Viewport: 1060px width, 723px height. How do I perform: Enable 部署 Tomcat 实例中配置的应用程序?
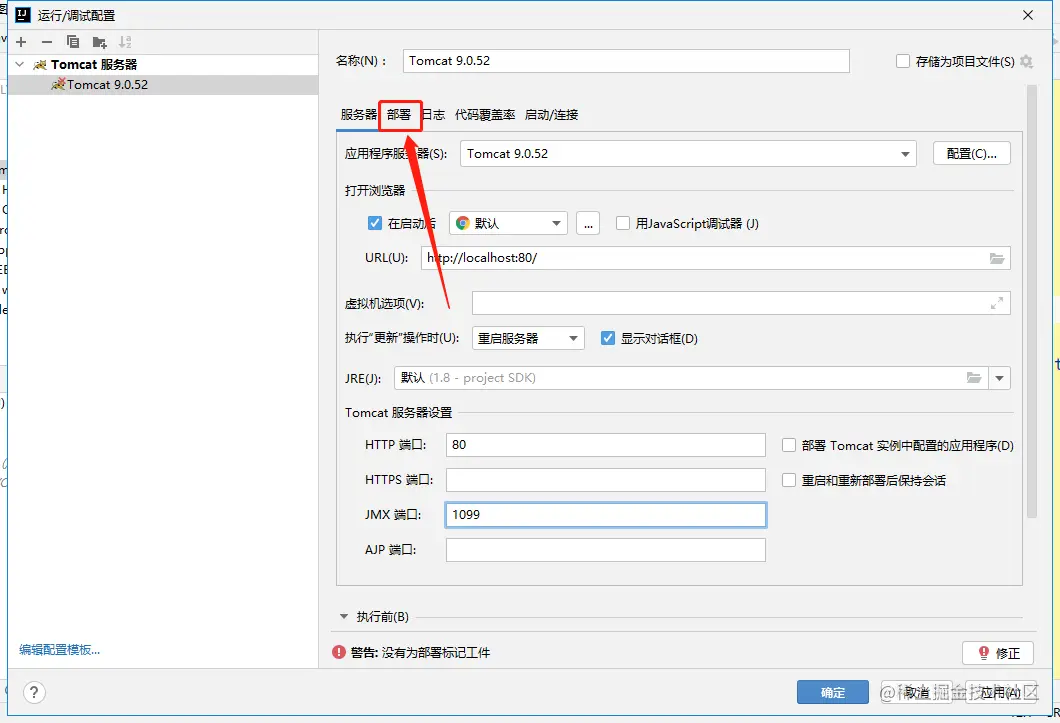(788, 445)
